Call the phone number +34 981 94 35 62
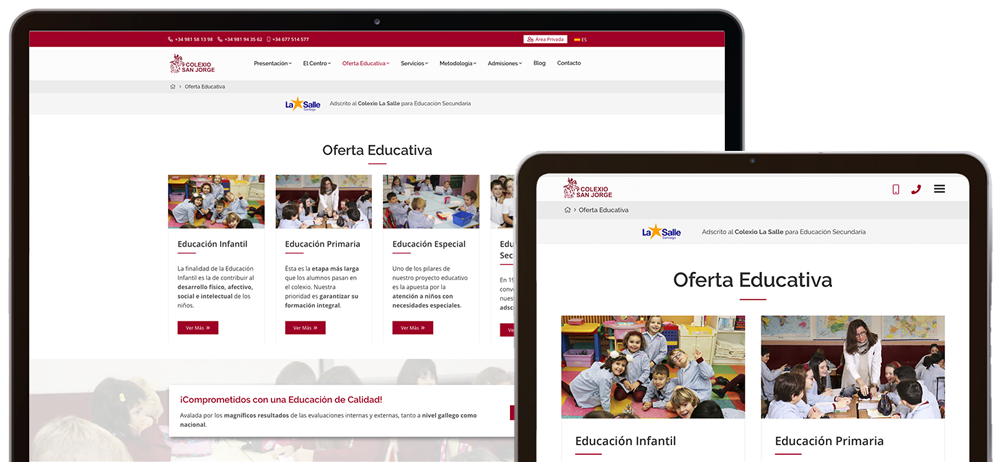This screenshot has width=1000, height=462. pyautogui.click(x=240, y=40)
